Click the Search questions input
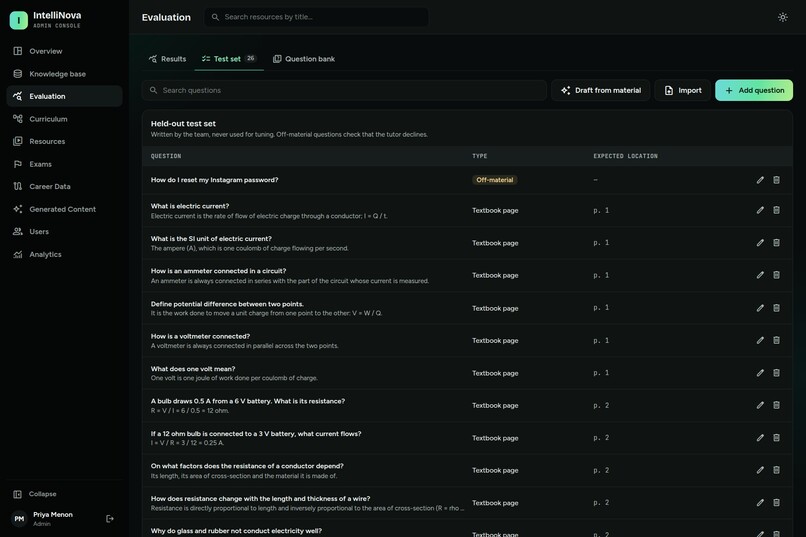The image size is (806, 537). point(344,90)
